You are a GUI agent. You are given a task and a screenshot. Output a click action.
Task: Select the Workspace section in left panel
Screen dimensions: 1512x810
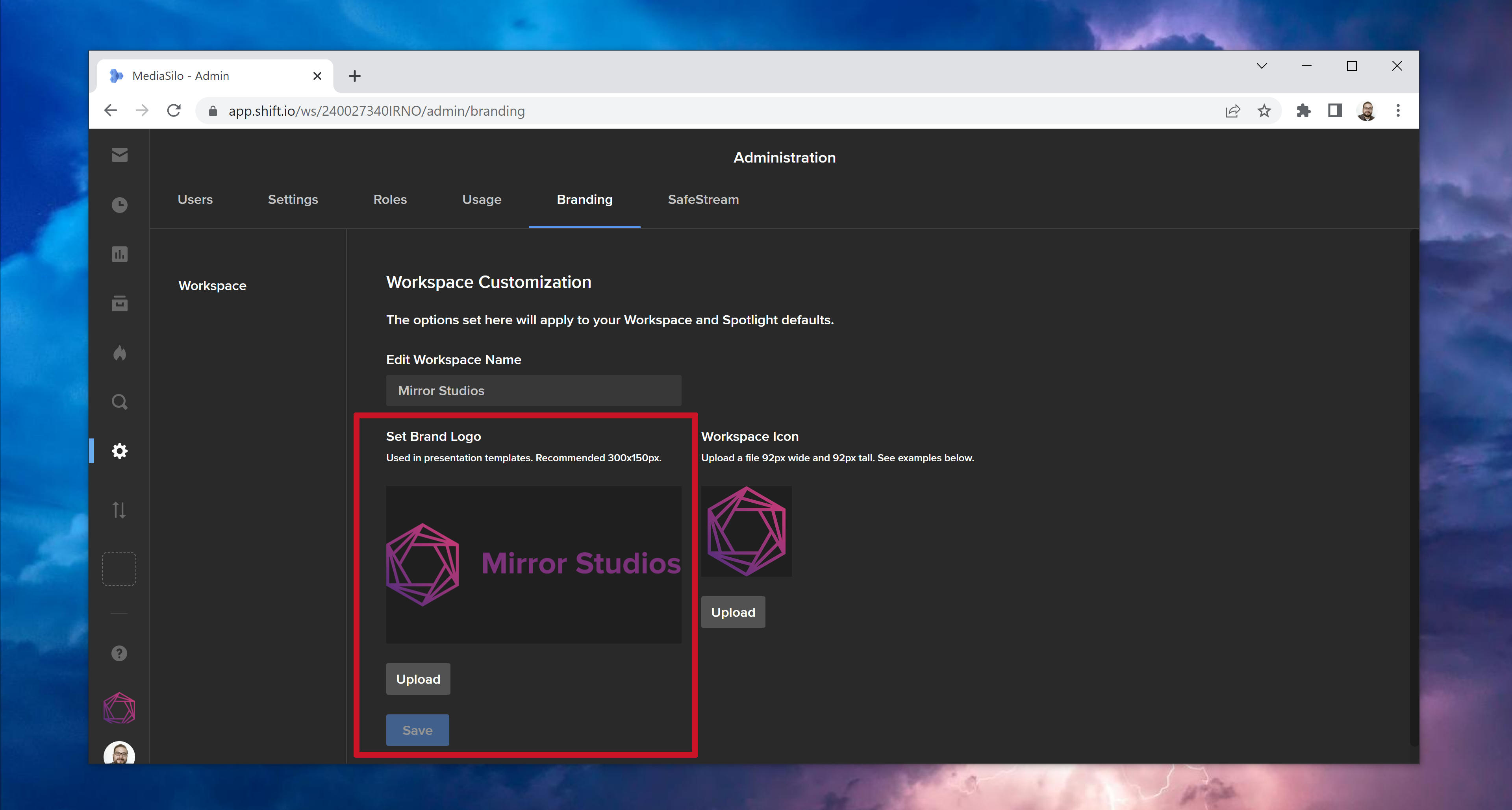point(213,286)
